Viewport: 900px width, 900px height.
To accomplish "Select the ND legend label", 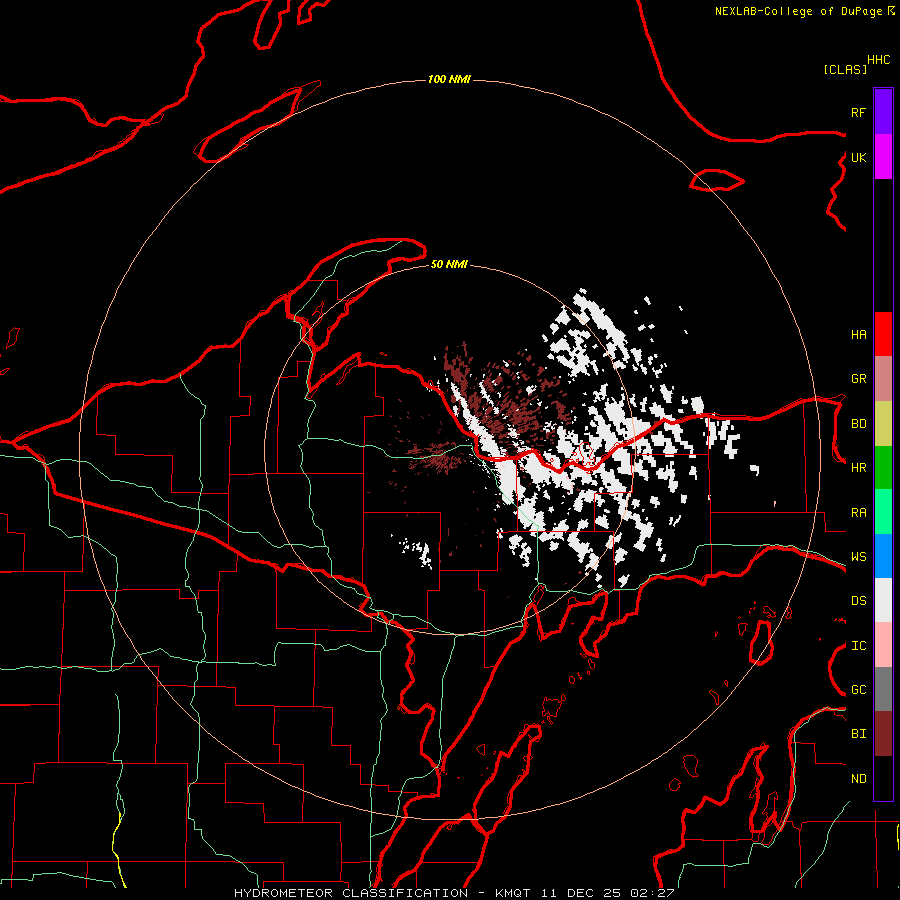I will [x=858, y=779].
